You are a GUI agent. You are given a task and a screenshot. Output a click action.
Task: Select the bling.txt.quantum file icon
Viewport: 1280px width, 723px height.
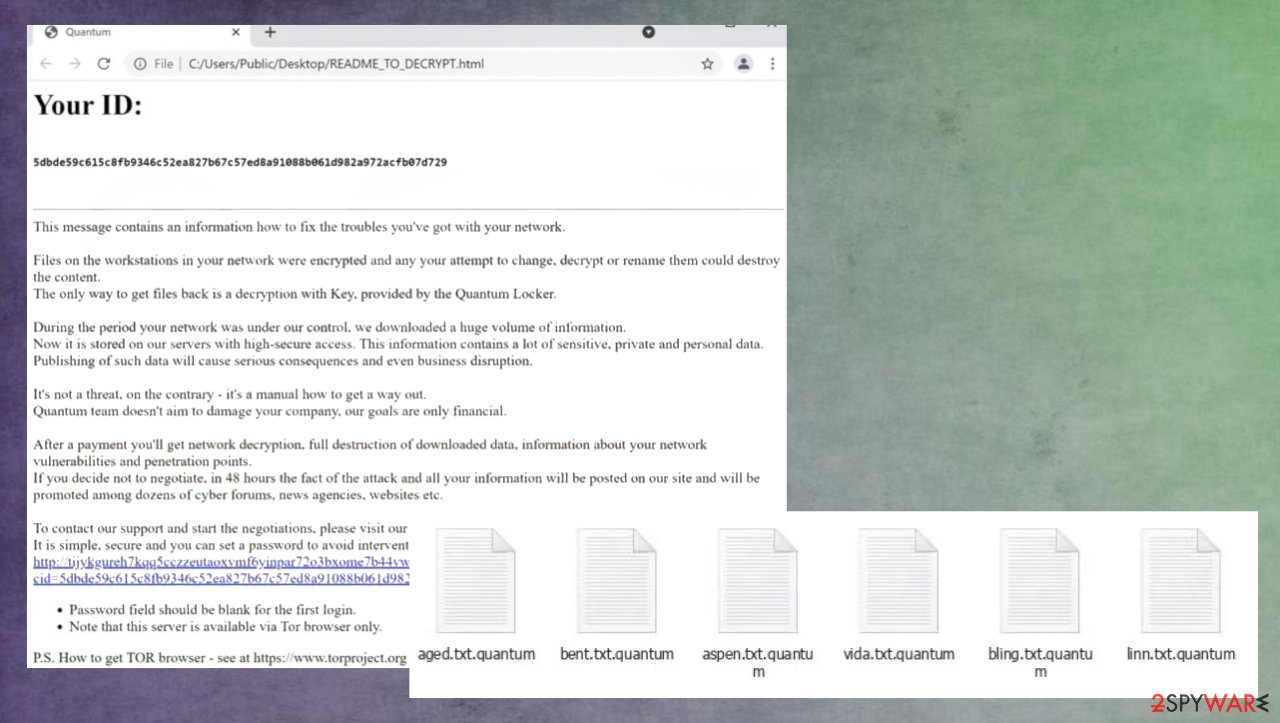coord(1040,580)
